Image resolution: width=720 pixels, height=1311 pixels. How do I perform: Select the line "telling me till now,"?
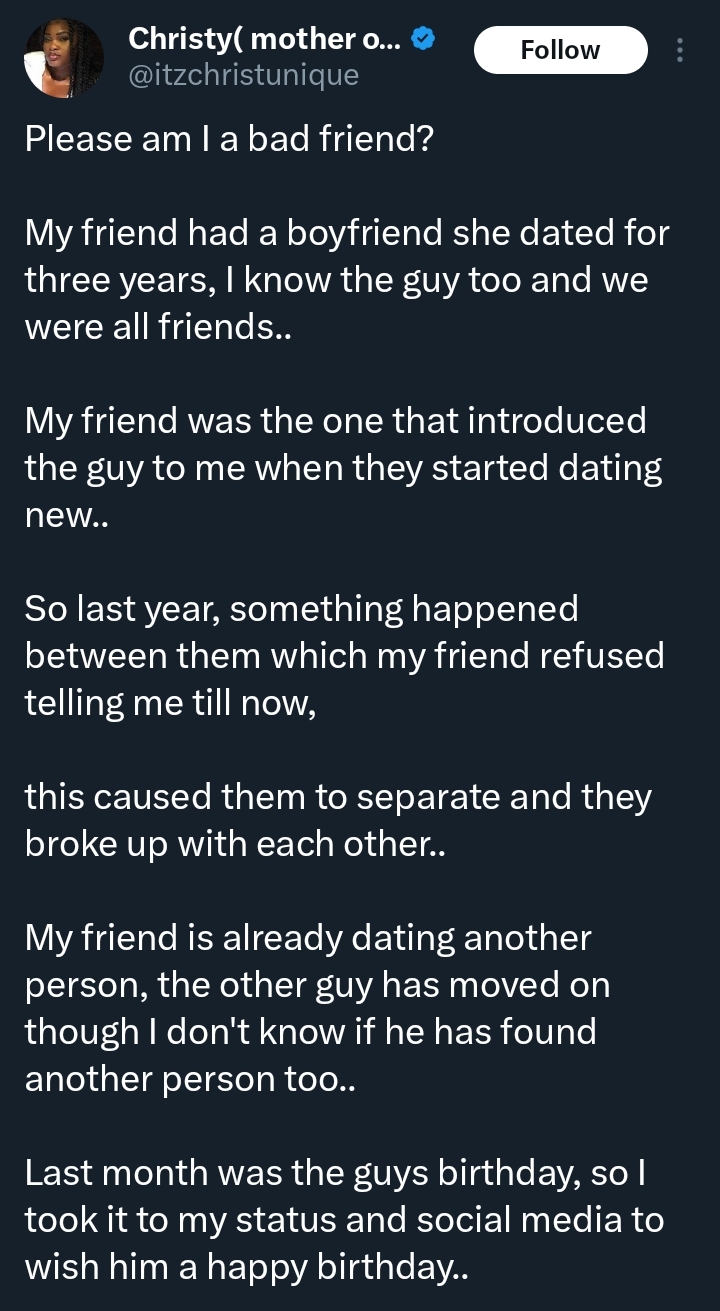coord(171,703)
